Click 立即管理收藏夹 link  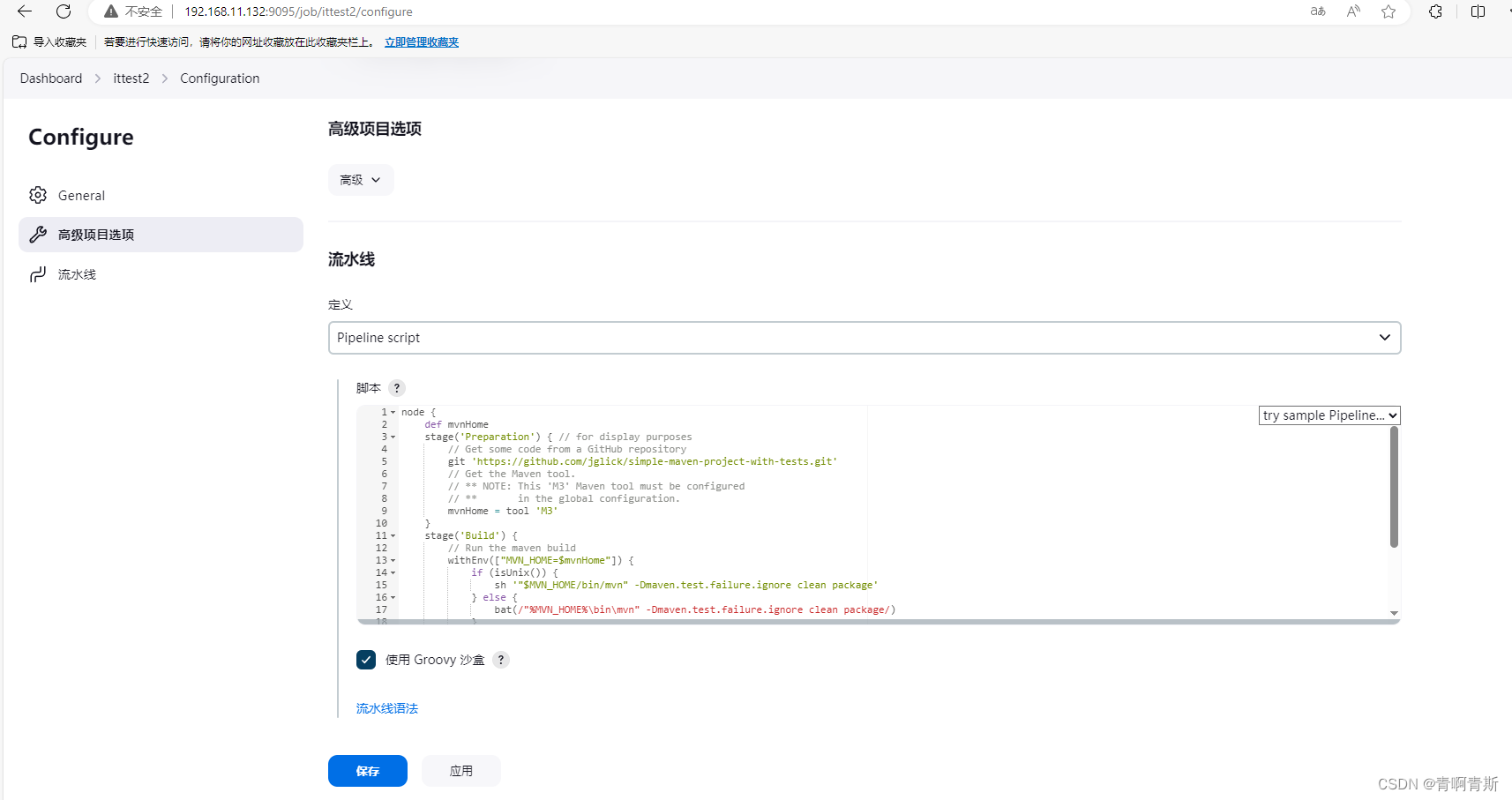(x=422, y=41)
